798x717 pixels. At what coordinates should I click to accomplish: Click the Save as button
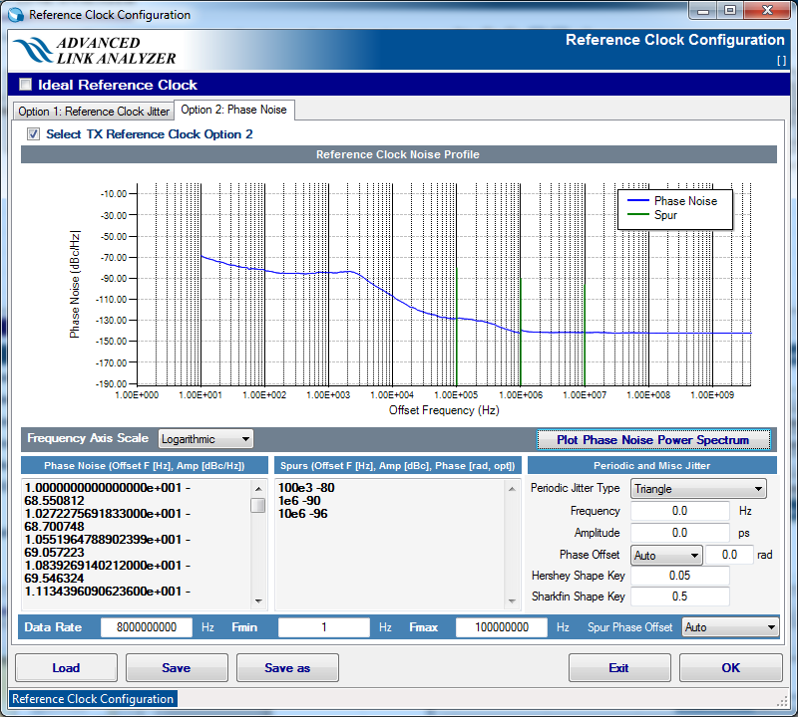pyautogui.click(x=287, y=668)
